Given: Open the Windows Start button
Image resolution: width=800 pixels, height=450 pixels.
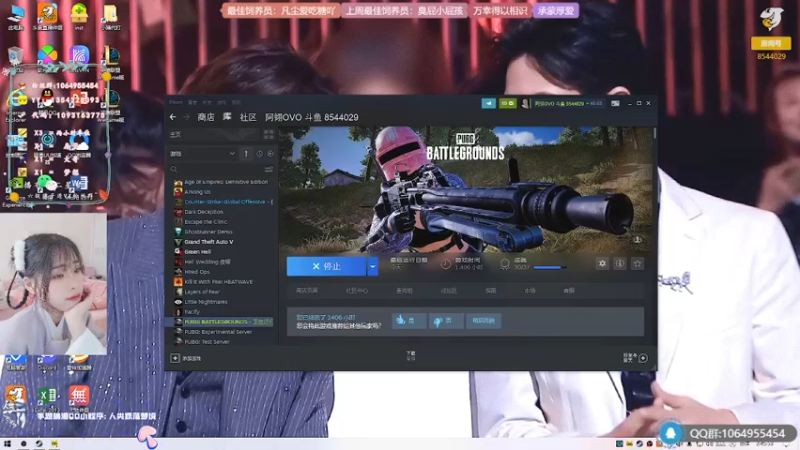Looking at the screenshot, I should (x=7, y=444).
